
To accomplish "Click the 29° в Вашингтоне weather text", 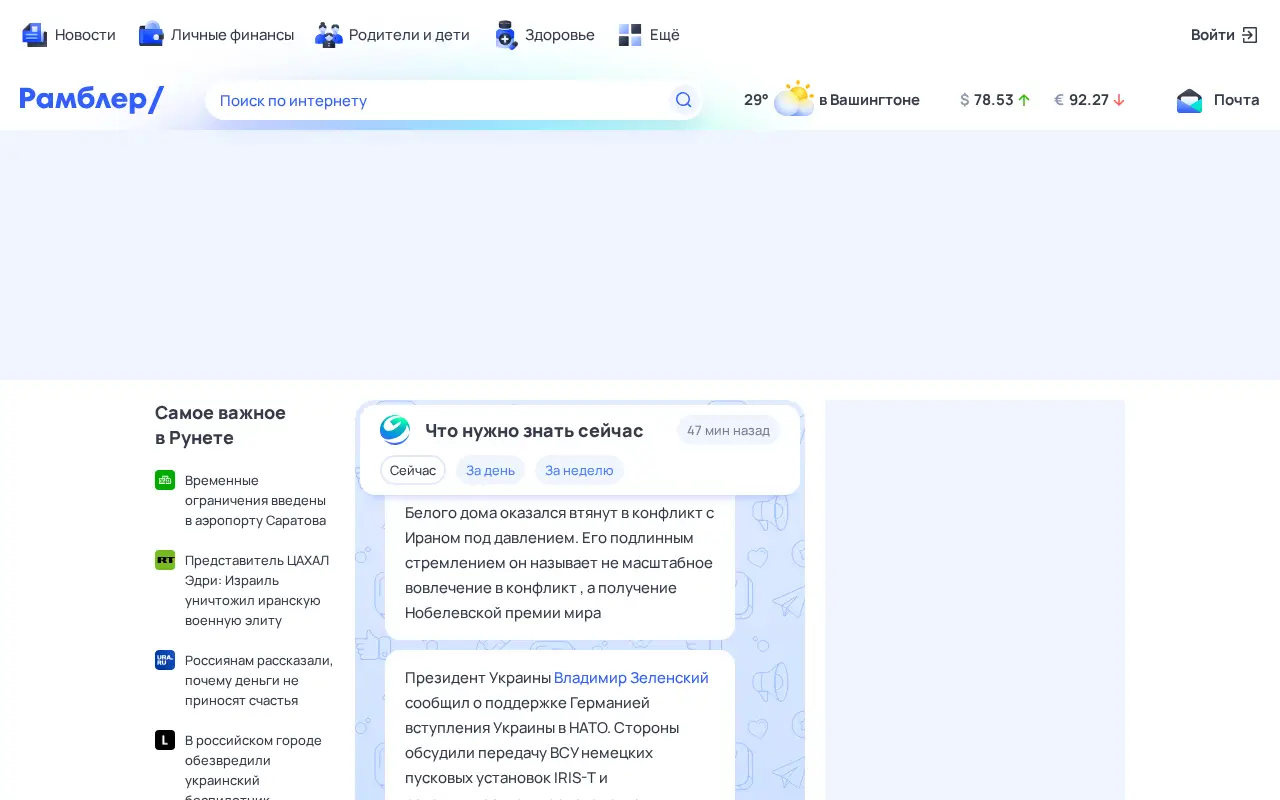I will click(x=832, y=100).
